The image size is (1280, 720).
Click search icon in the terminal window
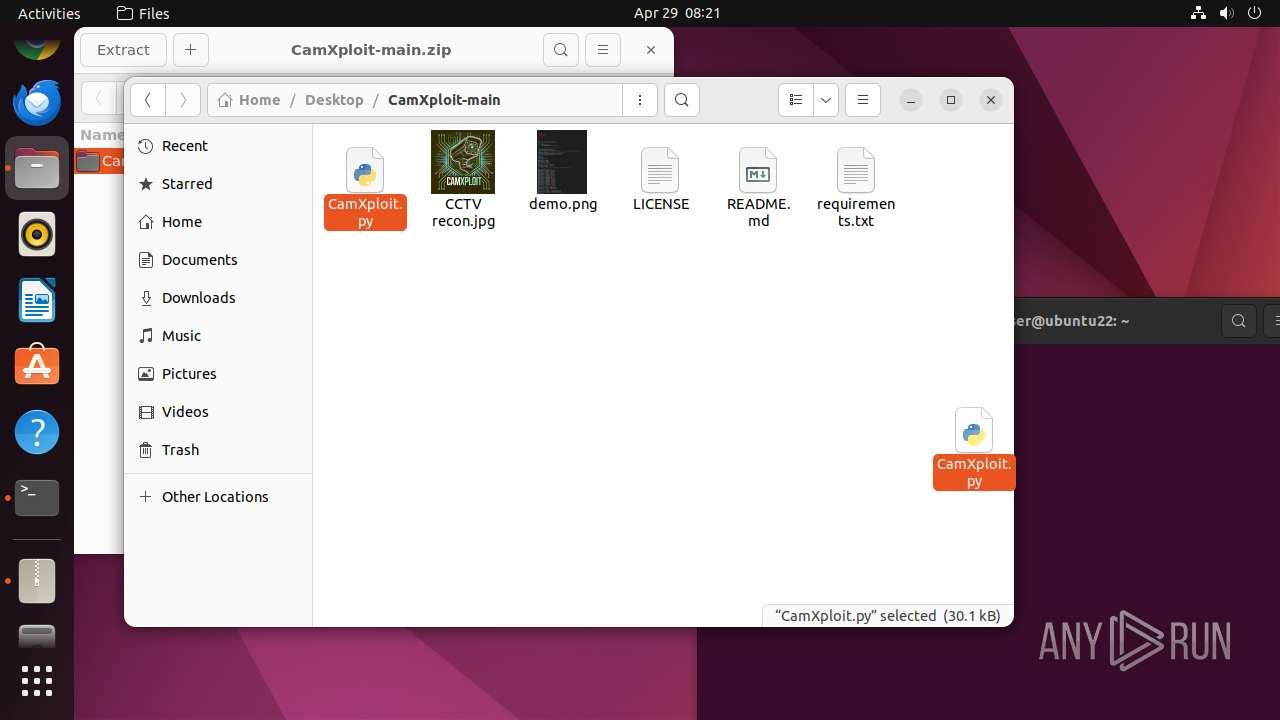pos(1239,321)
